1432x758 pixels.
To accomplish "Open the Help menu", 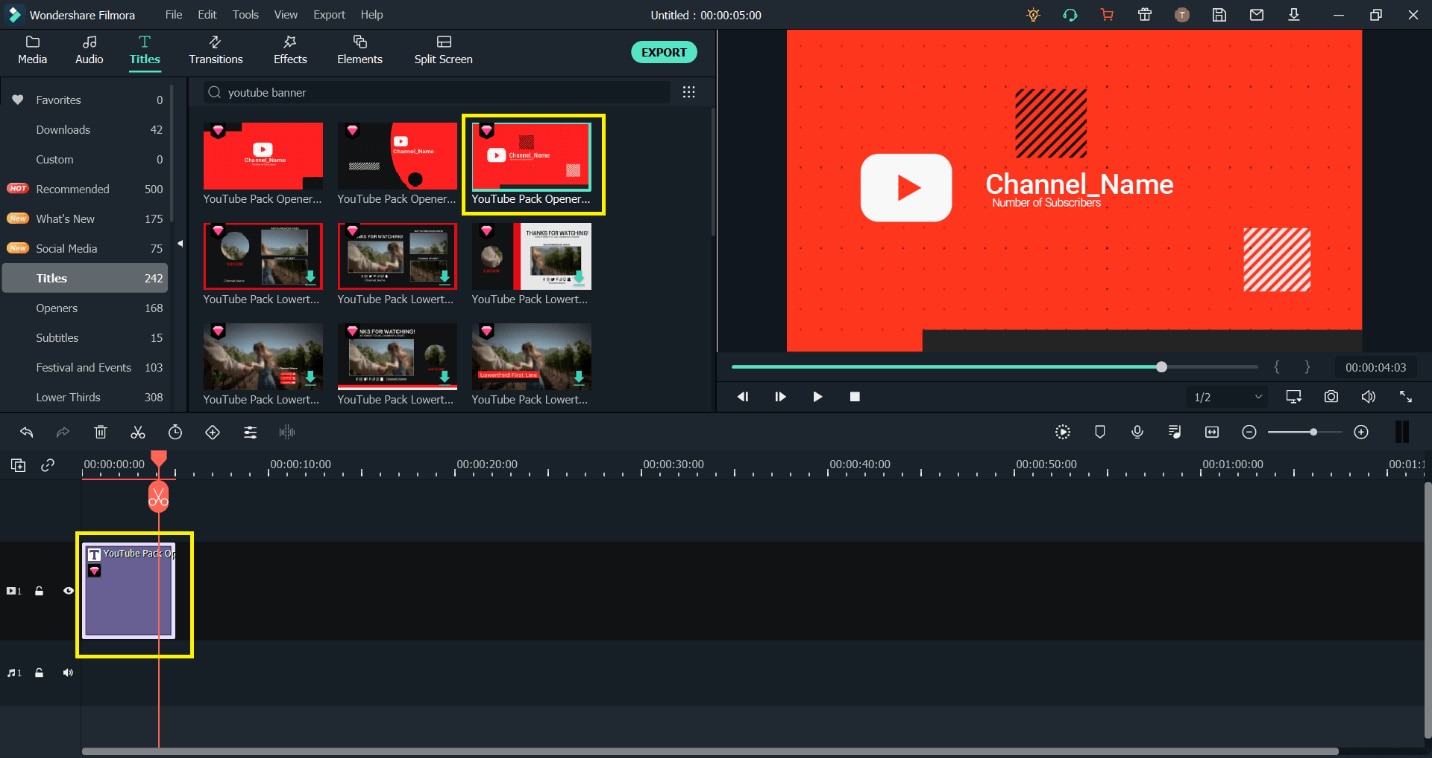I will (x=372, y=15).
